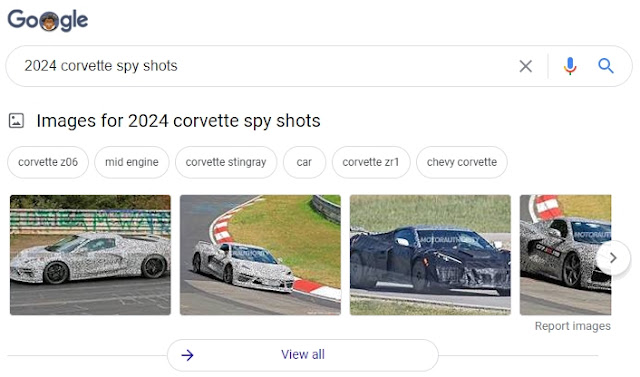Select the corvette z06 filter chip
This screenshot has width=640, height=377.
[48, 162]
